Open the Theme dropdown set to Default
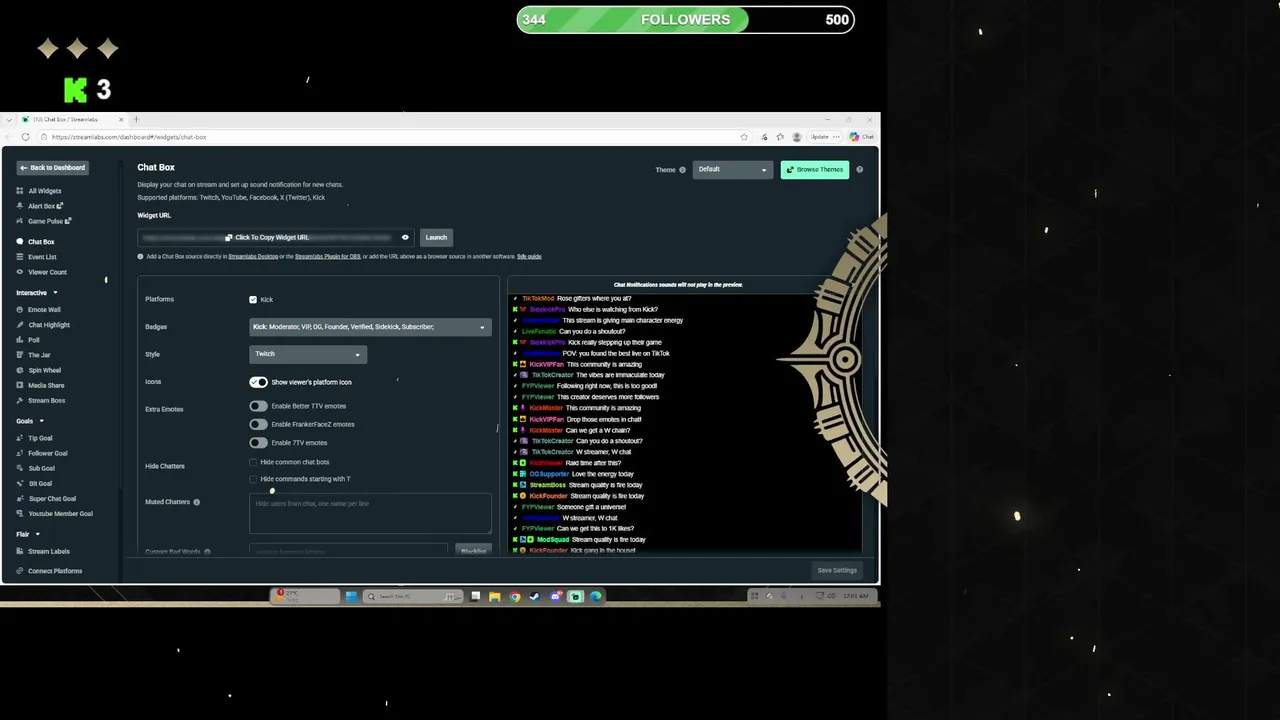This screenshot has width=1280, height=720. 732,170
